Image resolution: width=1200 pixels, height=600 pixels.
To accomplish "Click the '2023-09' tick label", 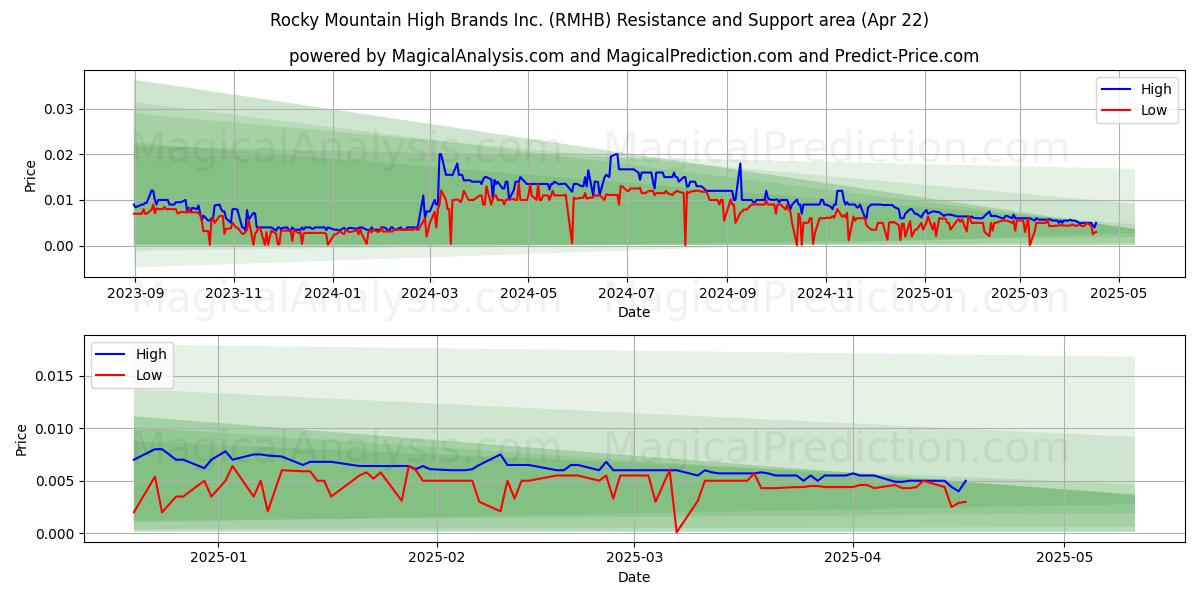I will click(135, 294).
